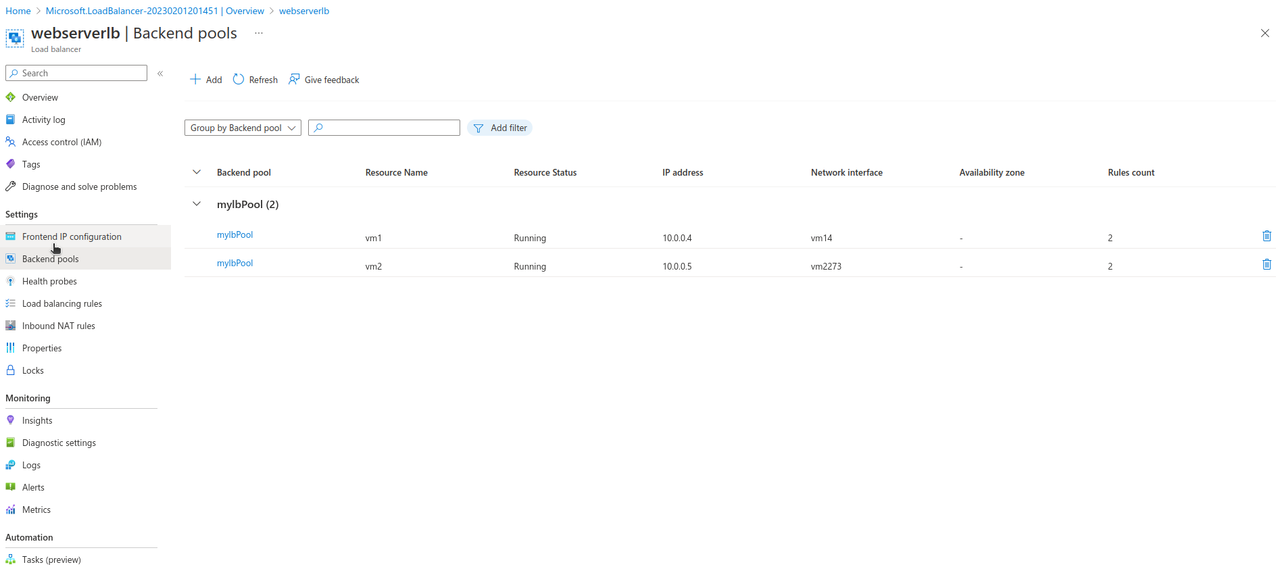Click the Access control (IAM) icon

coord(11,142)
